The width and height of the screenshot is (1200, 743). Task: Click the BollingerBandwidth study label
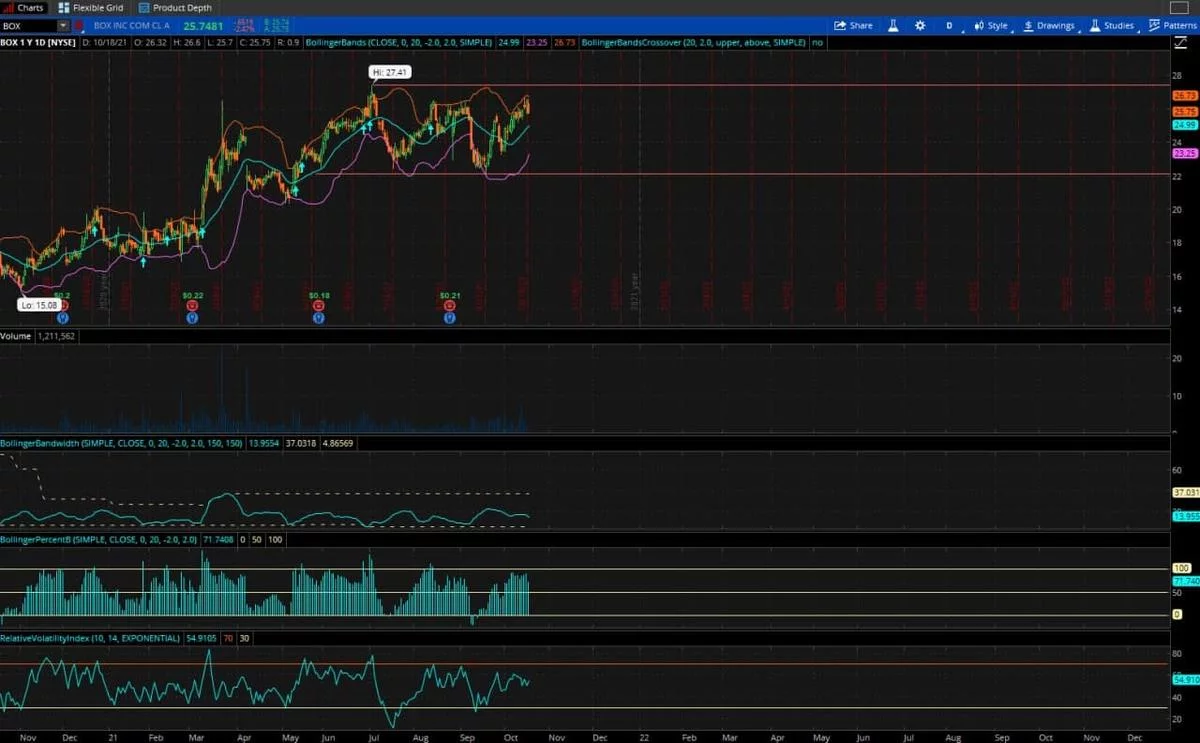click(120, 441)
